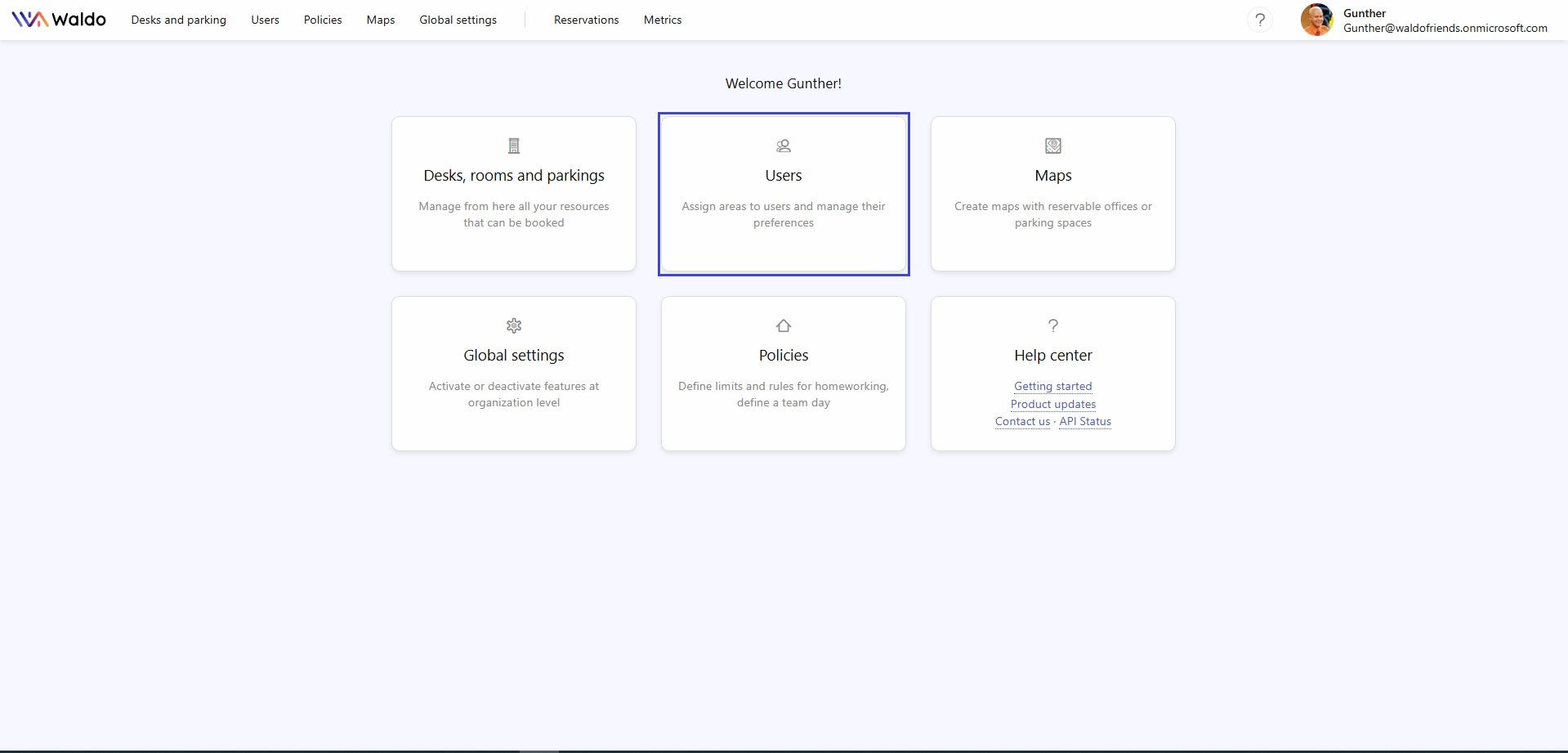Click the 'Welcome Gunther!' heading
This screenshot has height=753, width=1568.
tap(784, 83)
